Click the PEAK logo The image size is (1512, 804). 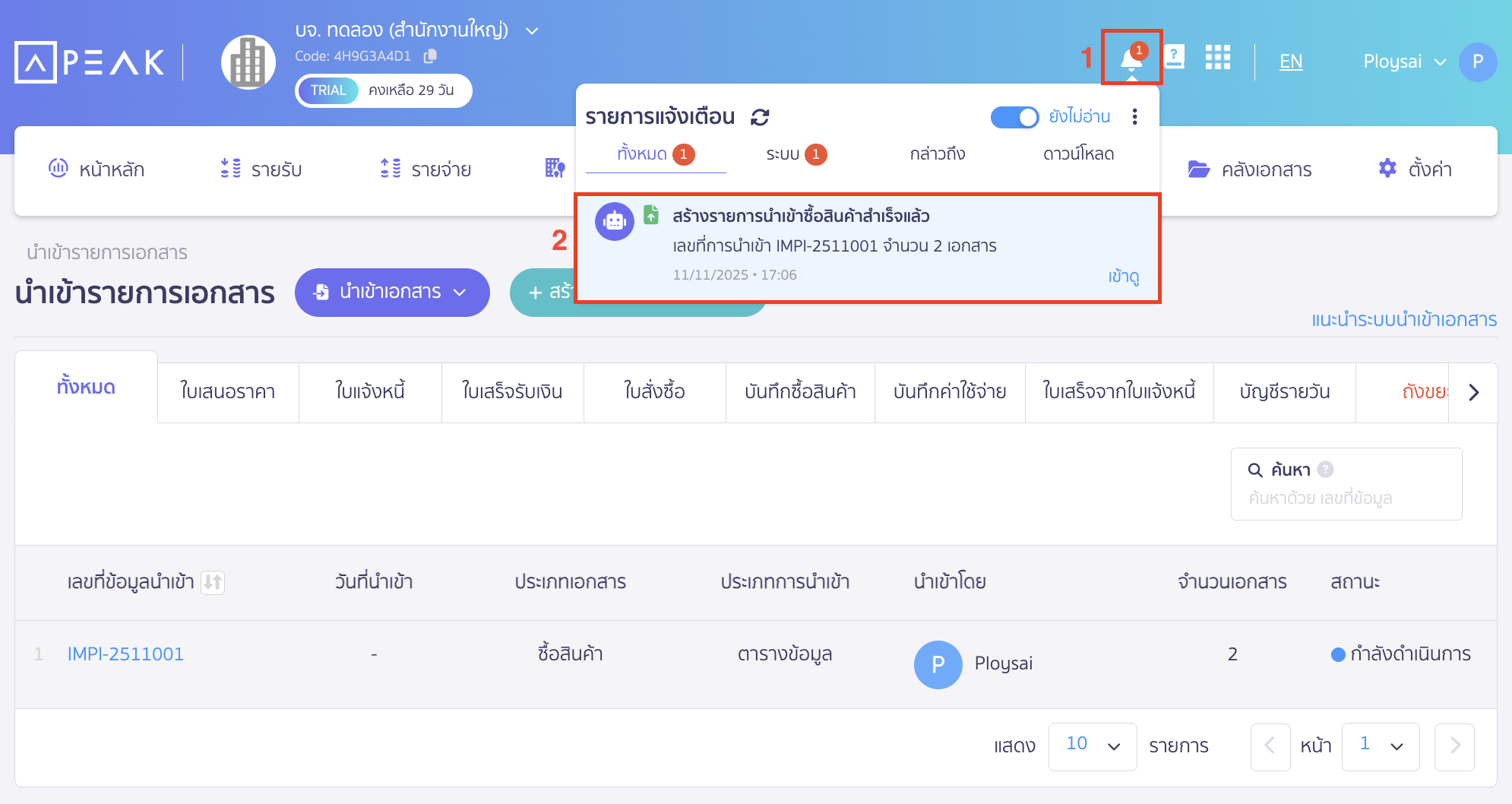(x=90, y=62)
